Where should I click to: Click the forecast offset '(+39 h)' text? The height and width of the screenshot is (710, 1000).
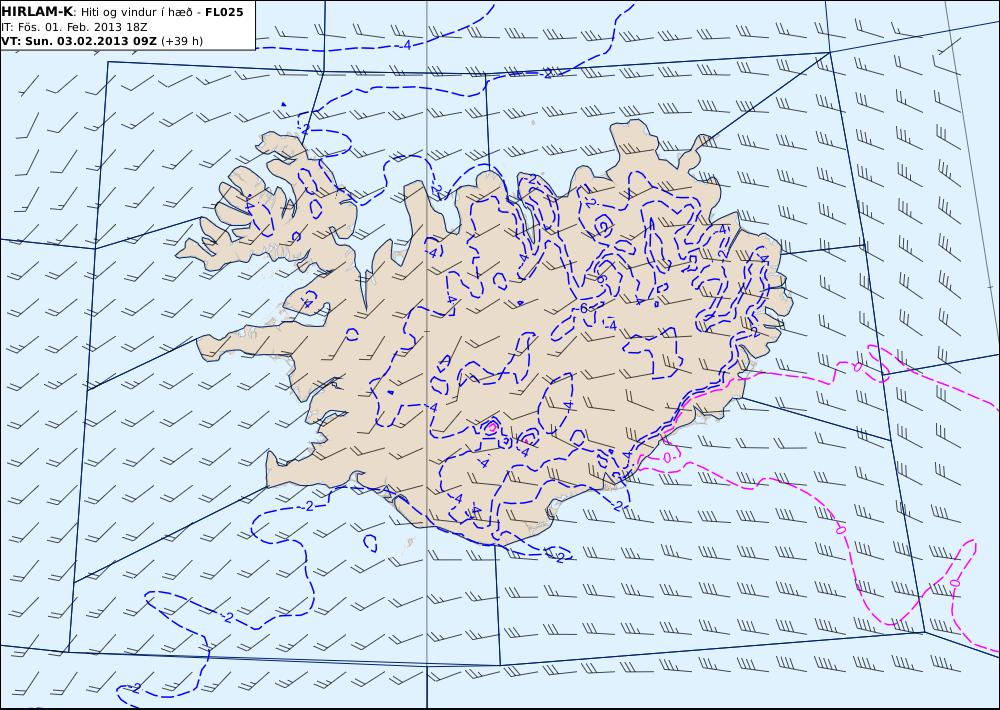coord(182,41)
